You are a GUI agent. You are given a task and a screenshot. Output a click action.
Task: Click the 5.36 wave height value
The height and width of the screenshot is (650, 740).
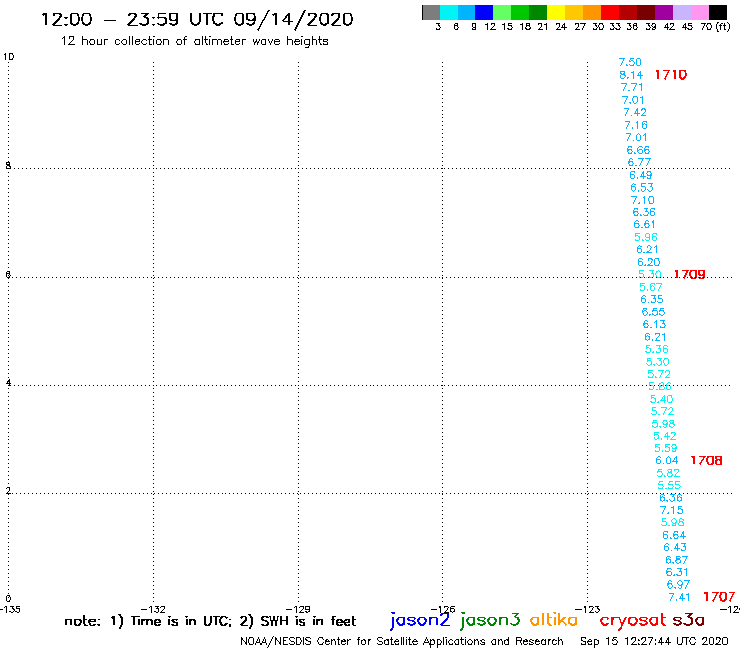[656, 349]
